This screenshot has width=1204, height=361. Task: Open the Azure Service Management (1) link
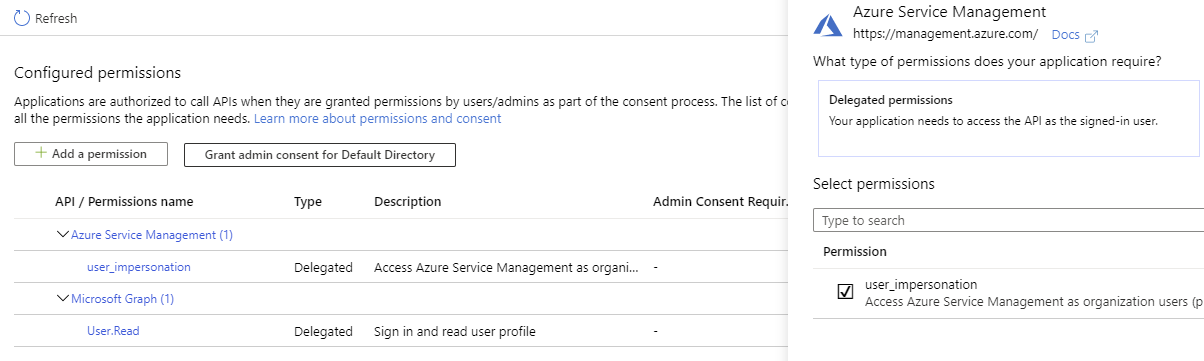pyautogui.click(x=152, y=235)
